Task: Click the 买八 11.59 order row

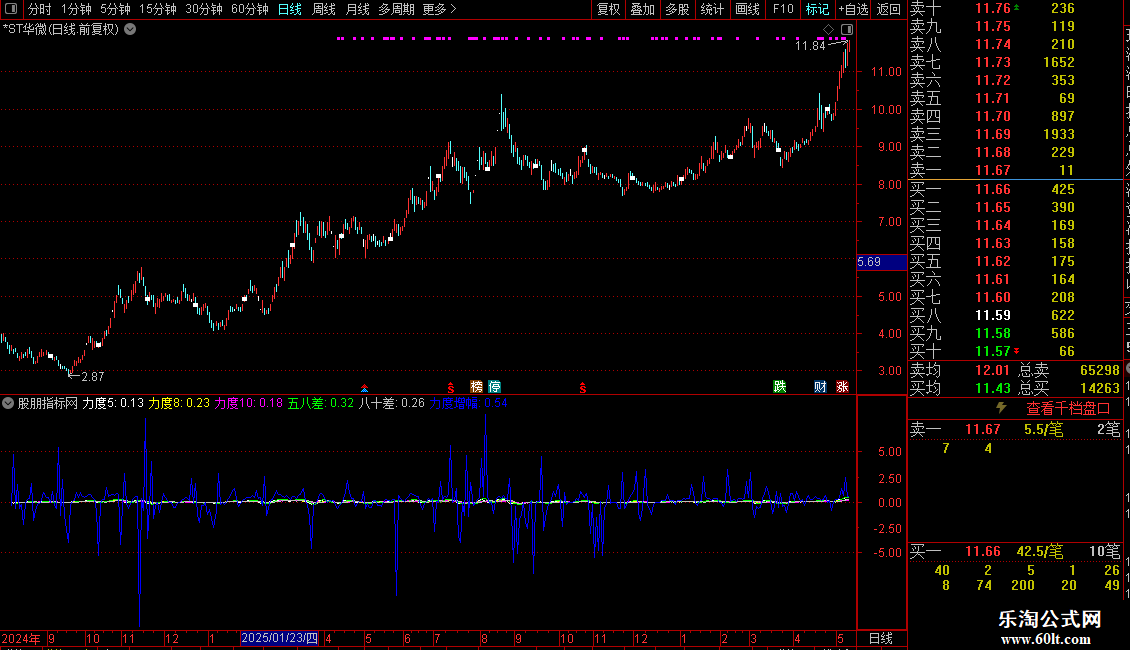Action: point(1015,316)
